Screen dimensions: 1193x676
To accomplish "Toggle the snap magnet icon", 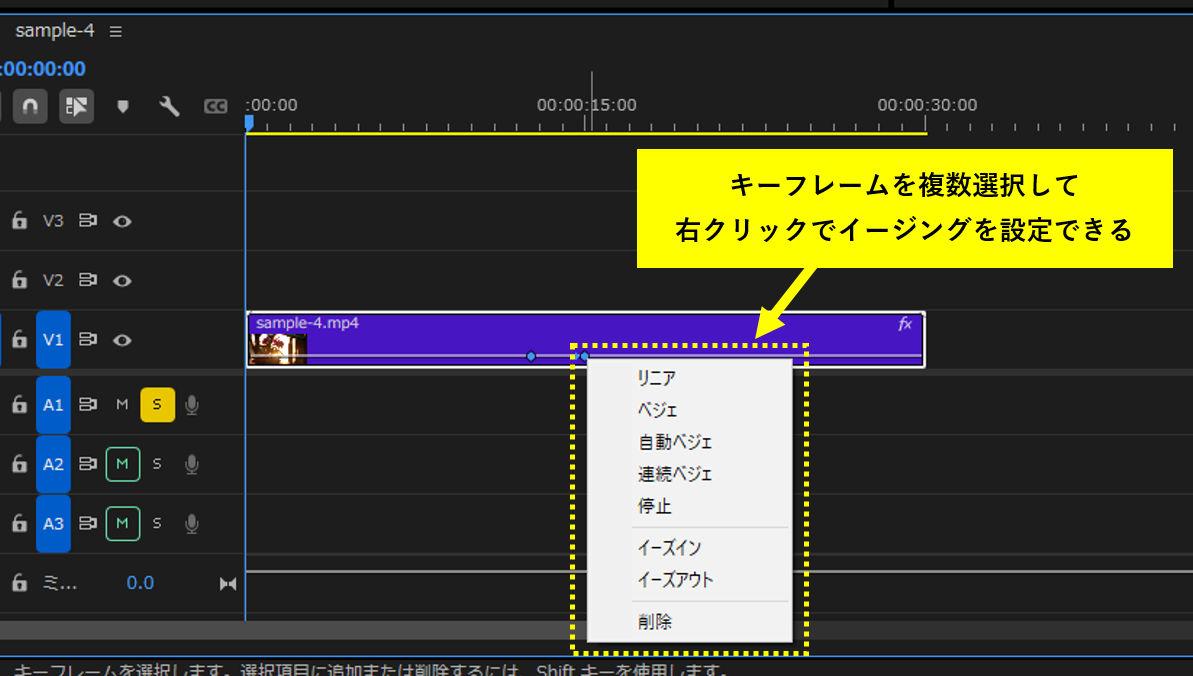I will [x=29, y=106].
